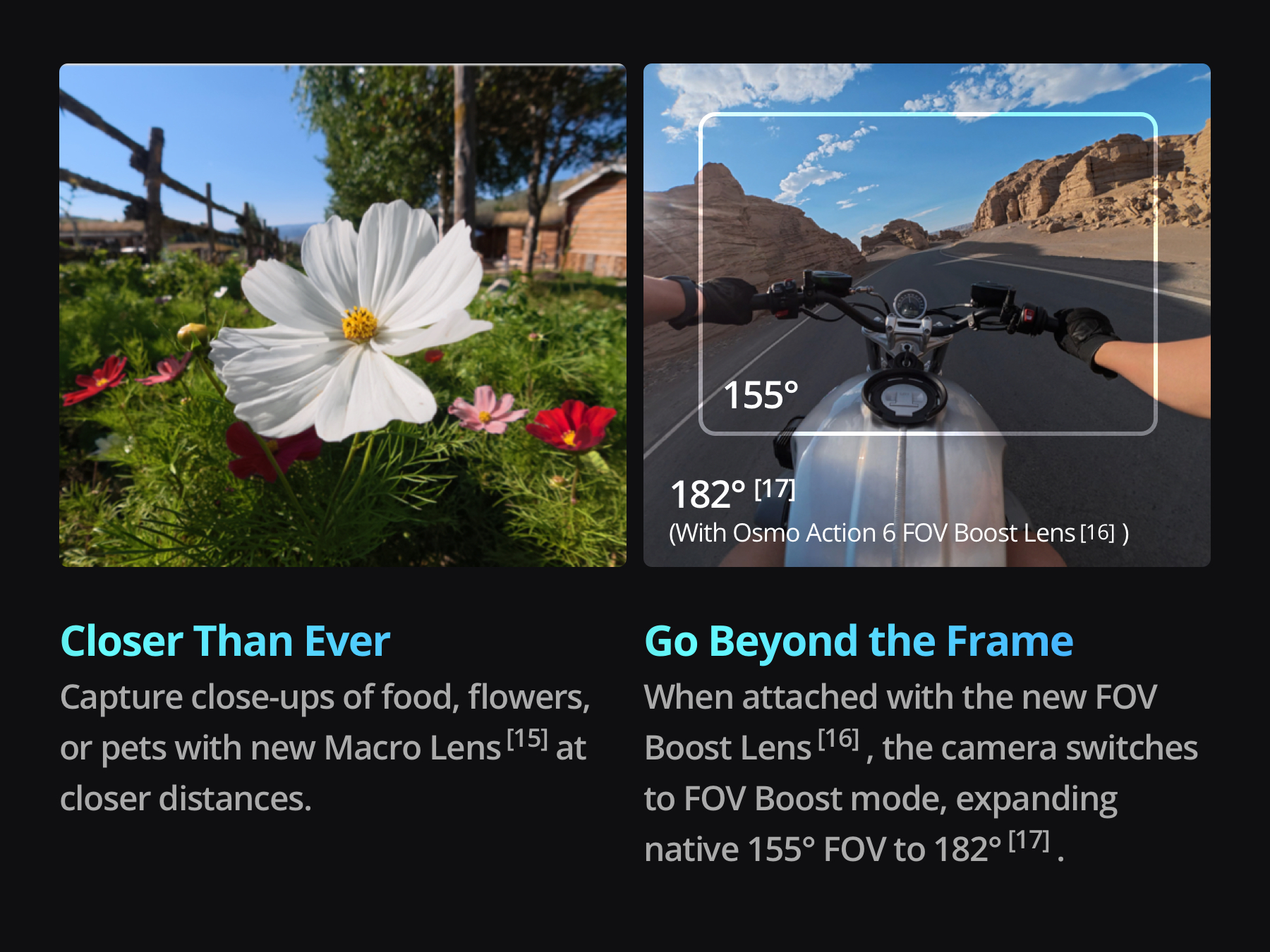Click the 182° label on the photo
The width and height of the screenshot is (1270, 952).
point(708,494)
